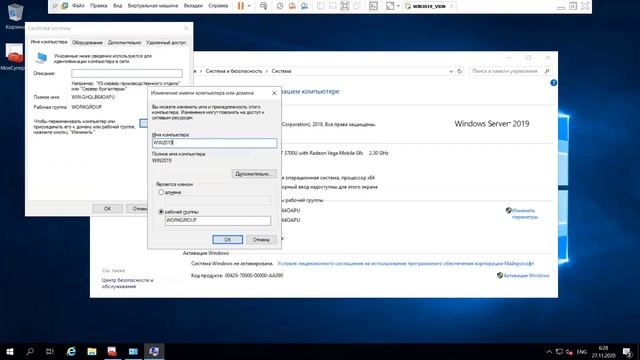640x360 pixels.
Task: Click the stretch guest display icon
Action: pos(390,6)
